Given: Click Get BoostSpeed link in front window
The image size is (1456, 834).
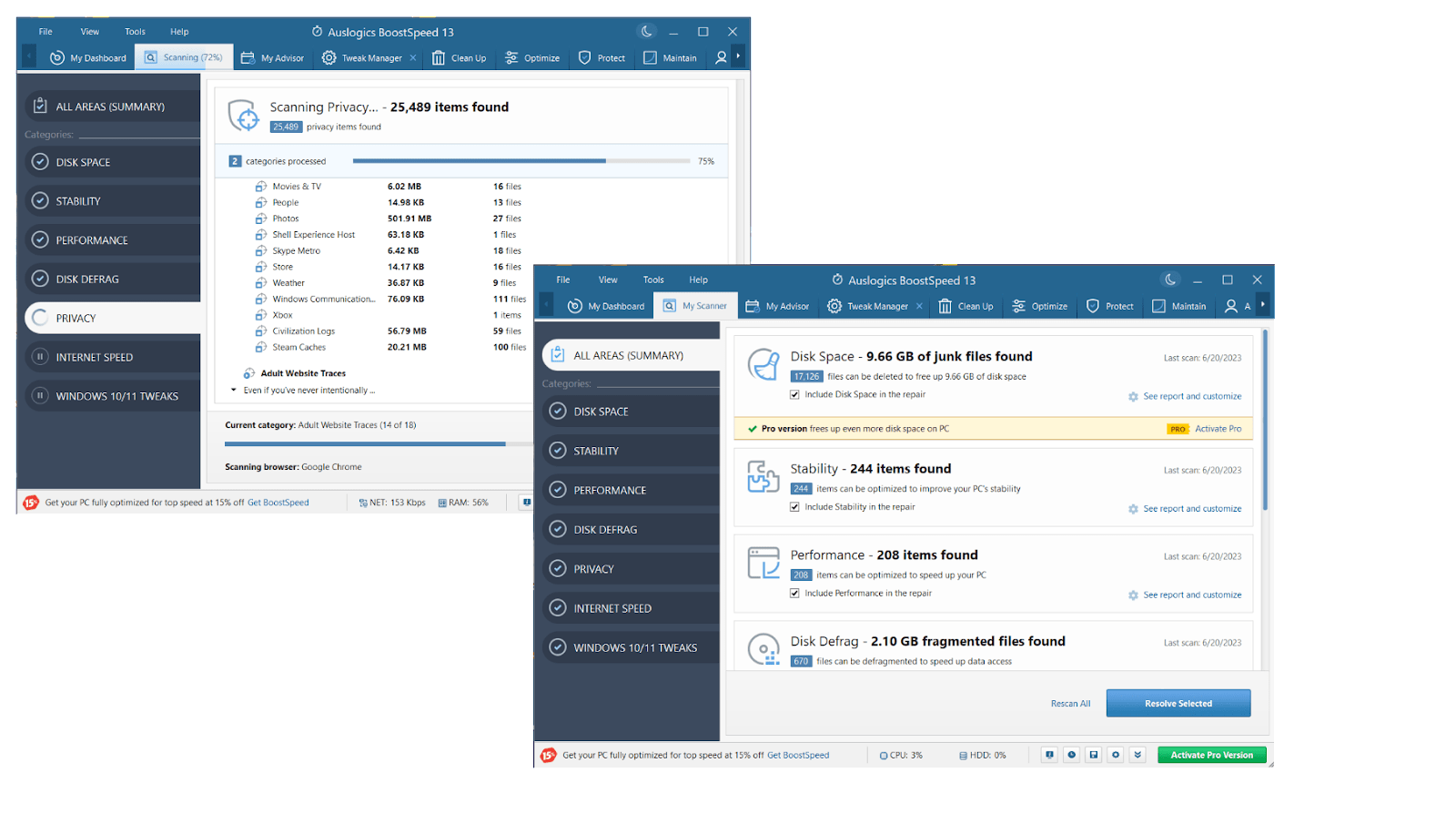Looking at the screenshot, I should coord(798,755).
